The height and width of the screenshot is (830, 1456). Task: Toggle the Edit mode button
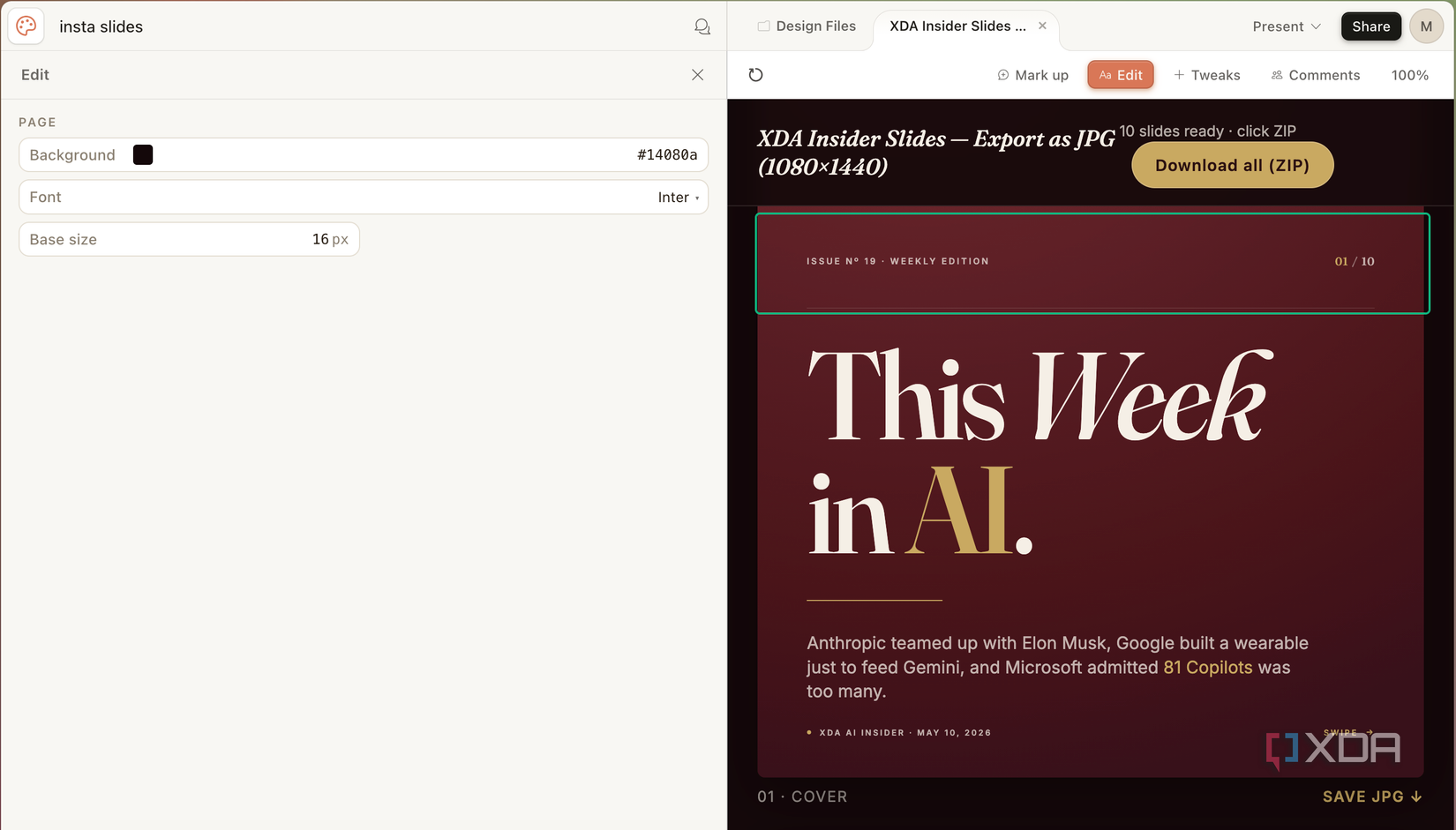[x=1121, y=75]
